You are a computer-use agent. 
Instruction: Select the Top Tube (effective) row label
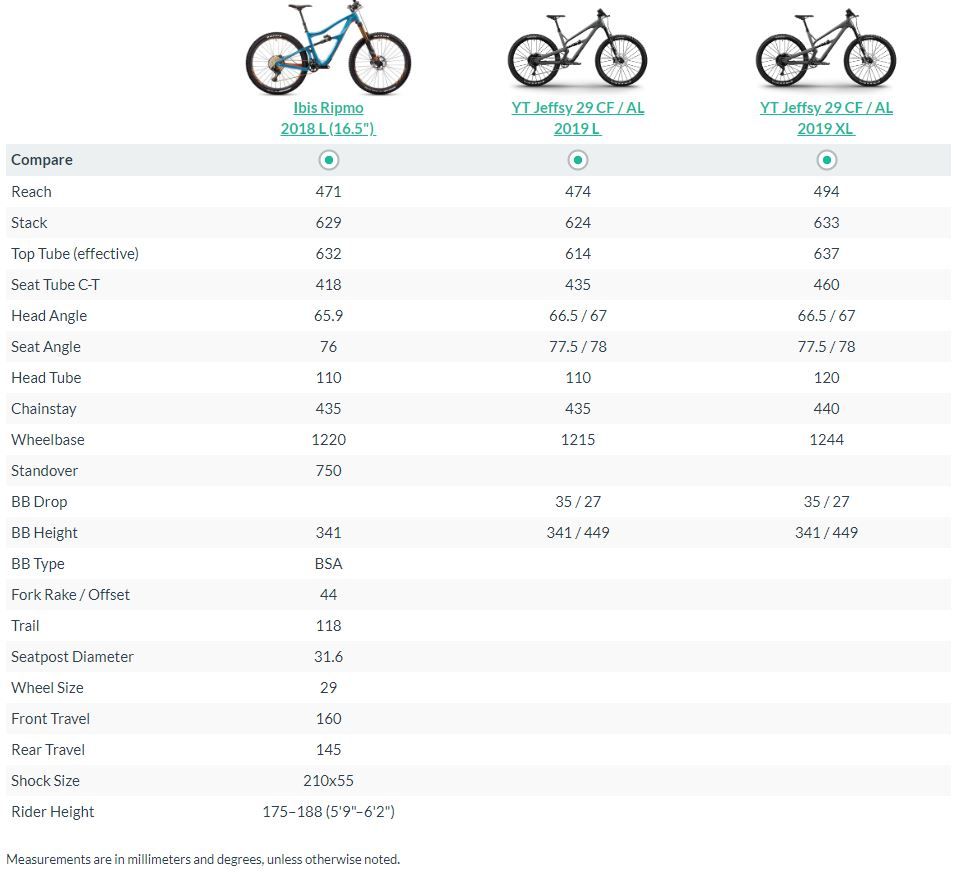click(x=75, y=253)
